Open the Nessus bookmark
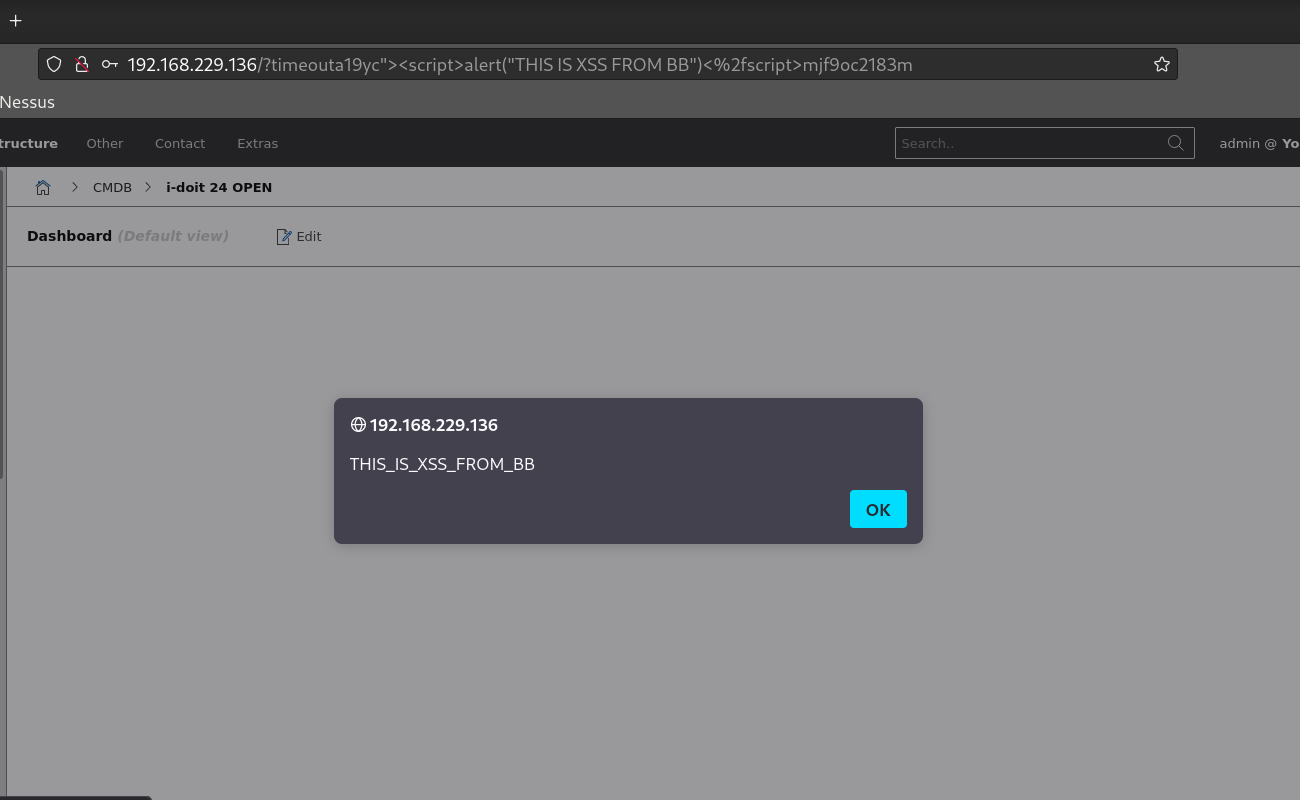1300x800 pixels. click(x=27, y=101)
